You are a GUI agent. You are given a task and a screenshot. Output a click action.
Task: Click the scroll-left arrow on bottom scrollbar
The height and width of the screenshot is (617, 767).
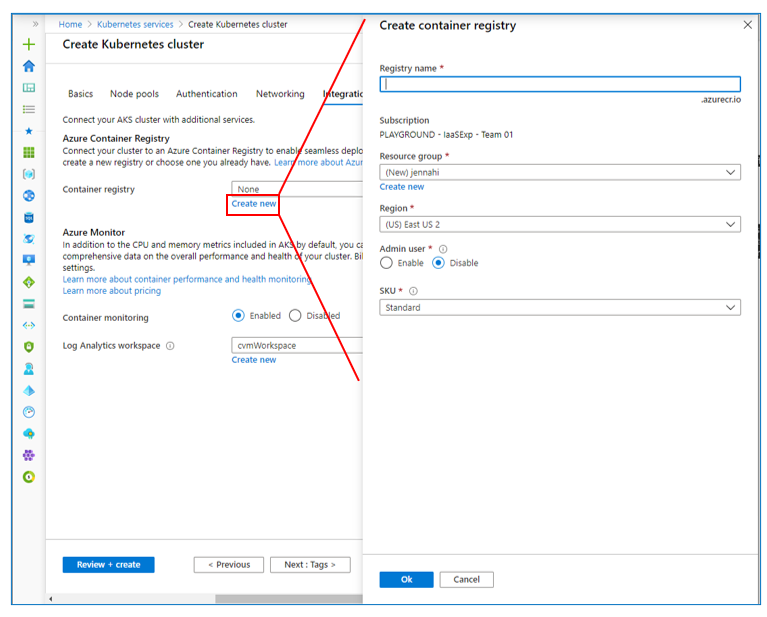coord(50,599)
